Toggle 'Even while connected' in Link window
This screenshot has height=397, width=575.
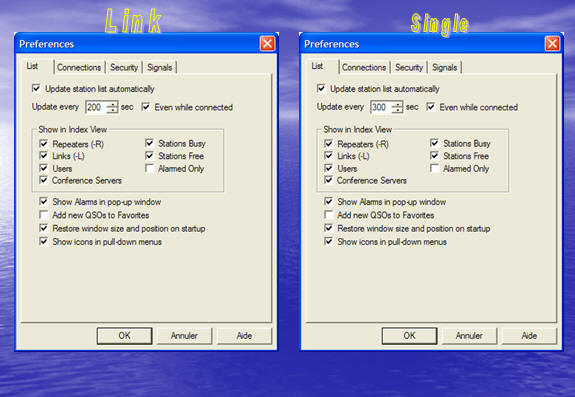click(x=146, y=107)
